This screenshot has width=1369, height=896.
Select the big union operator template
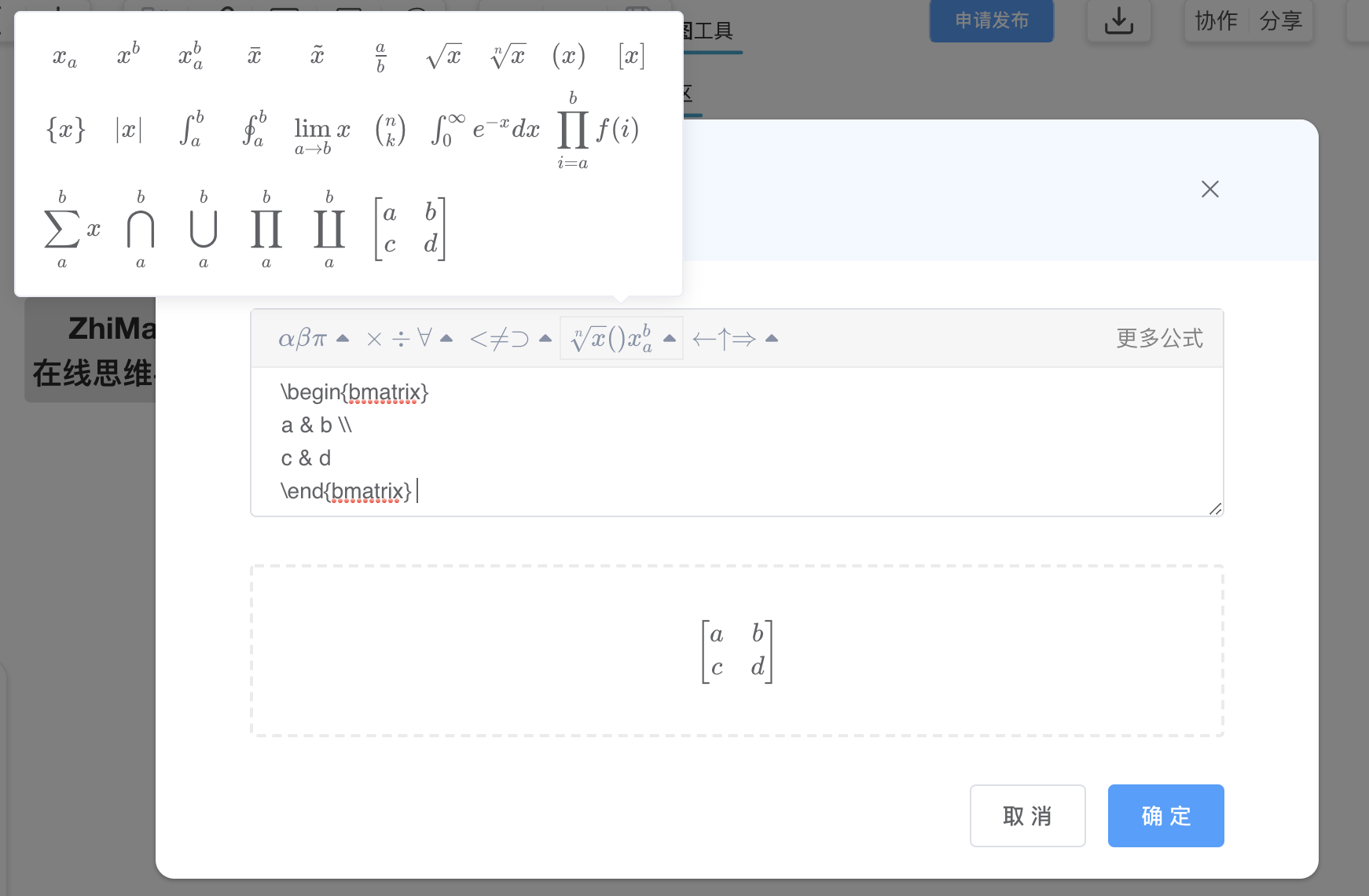(203, 229)
